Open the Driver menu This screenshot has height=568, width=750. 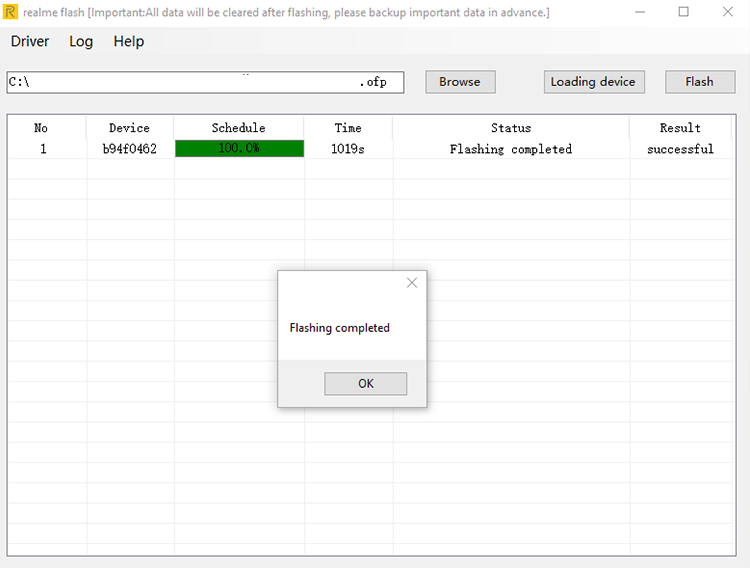click(x=30, y=42)
